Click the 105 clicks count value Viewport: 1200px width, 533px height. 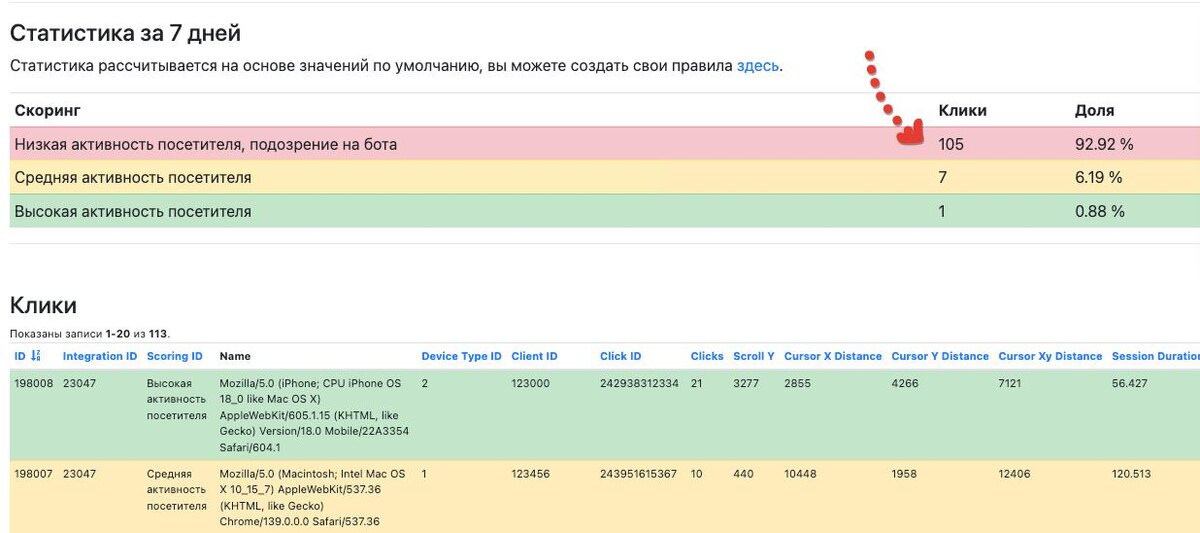coord(951,144)
